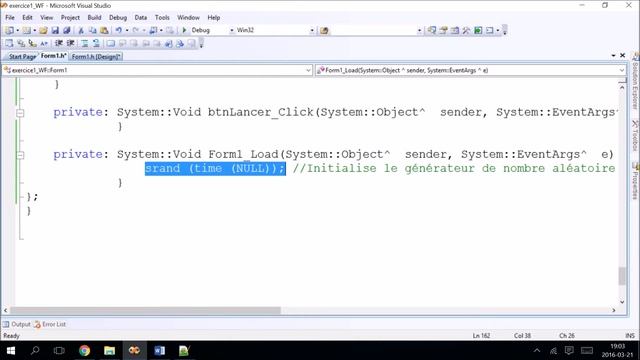Click the Open File folder icon

(43, 30)
